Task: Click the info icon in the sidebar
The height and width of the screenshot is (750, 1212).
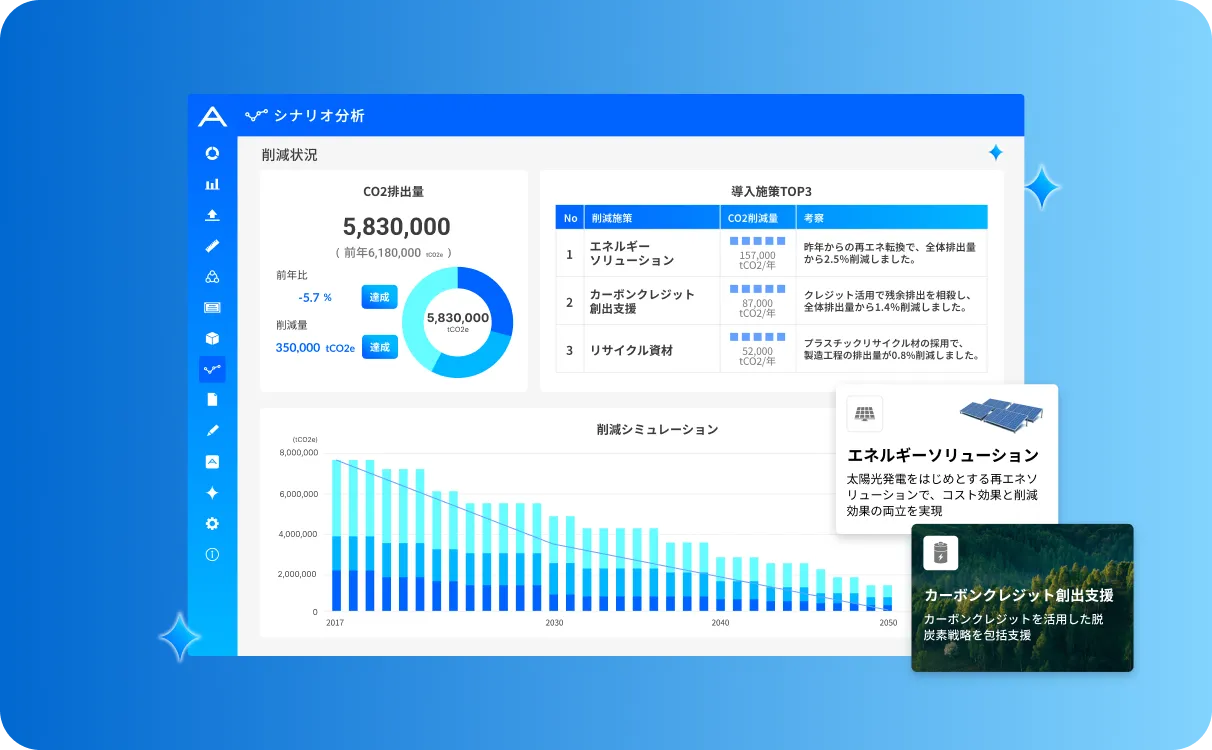Action: point(212,554)
